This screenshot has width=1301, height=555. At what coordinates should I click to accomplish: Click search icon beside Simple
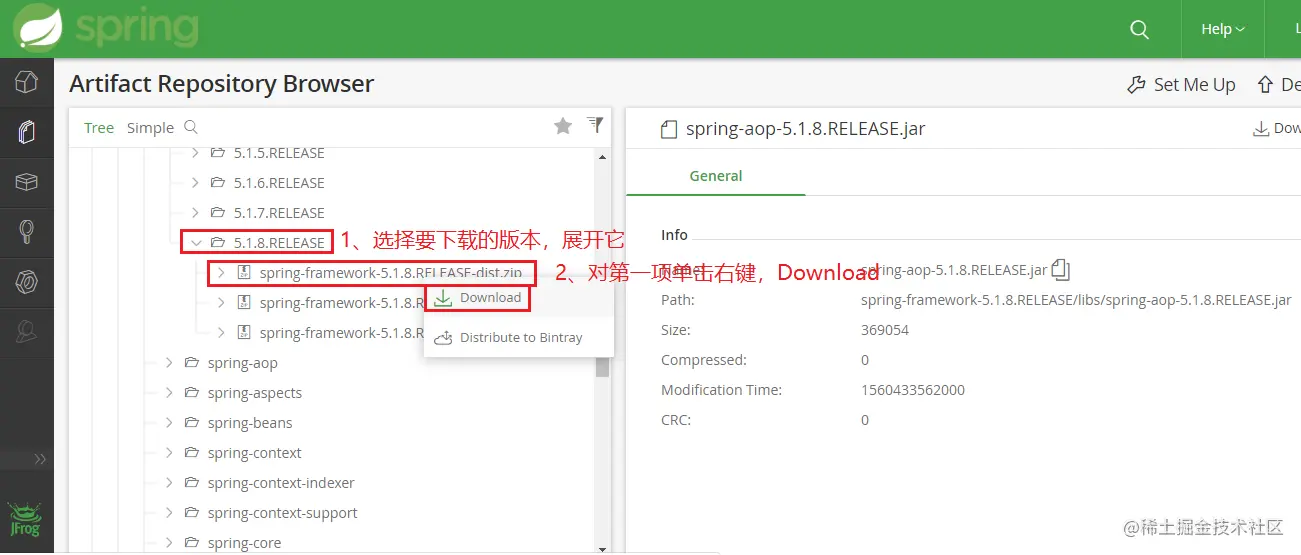[191, 127]
